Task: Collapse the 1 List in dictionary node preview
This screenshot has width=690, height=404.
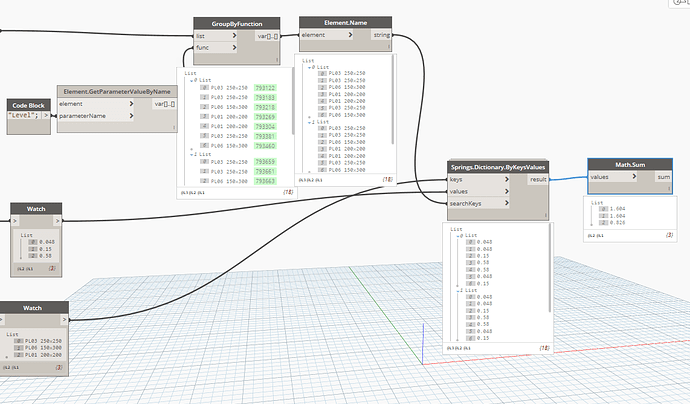Action: click(x=459, y=289)
